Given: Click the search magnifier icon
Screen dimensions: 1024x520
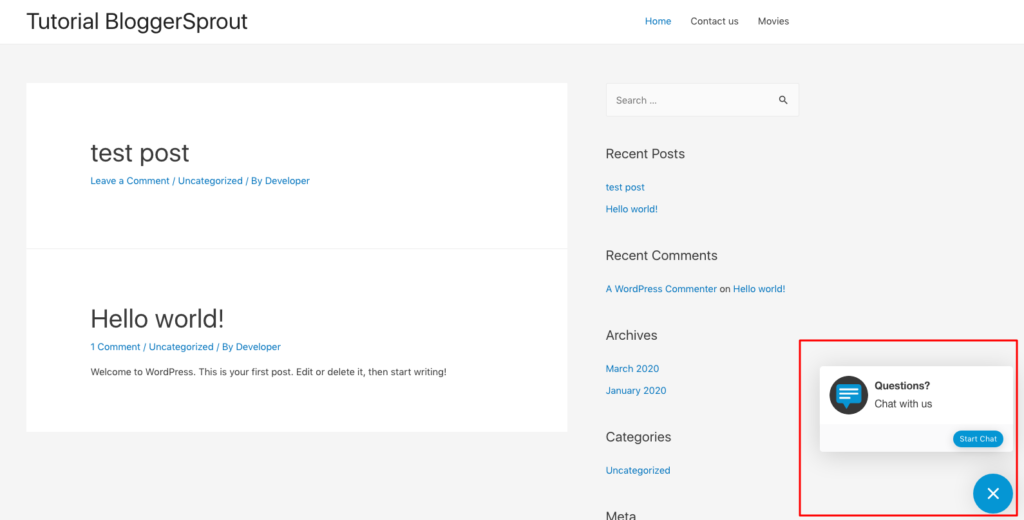Looking at the screenshot, I should coord(783,100).
